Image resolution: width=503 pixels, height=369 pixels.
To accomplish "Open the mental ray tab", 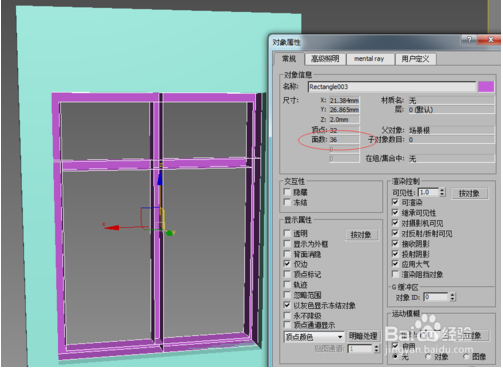I will point(370,59).
